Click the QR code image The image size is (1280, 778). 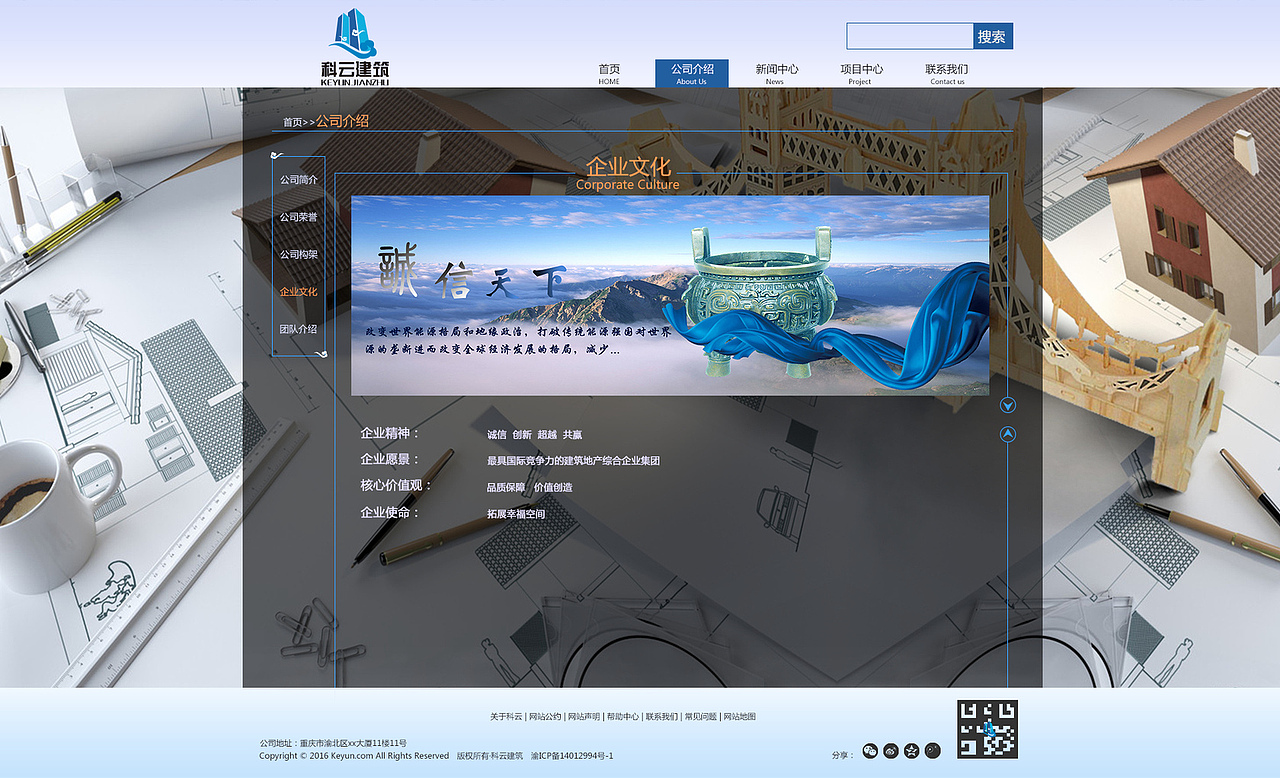[x=987, y=729]
